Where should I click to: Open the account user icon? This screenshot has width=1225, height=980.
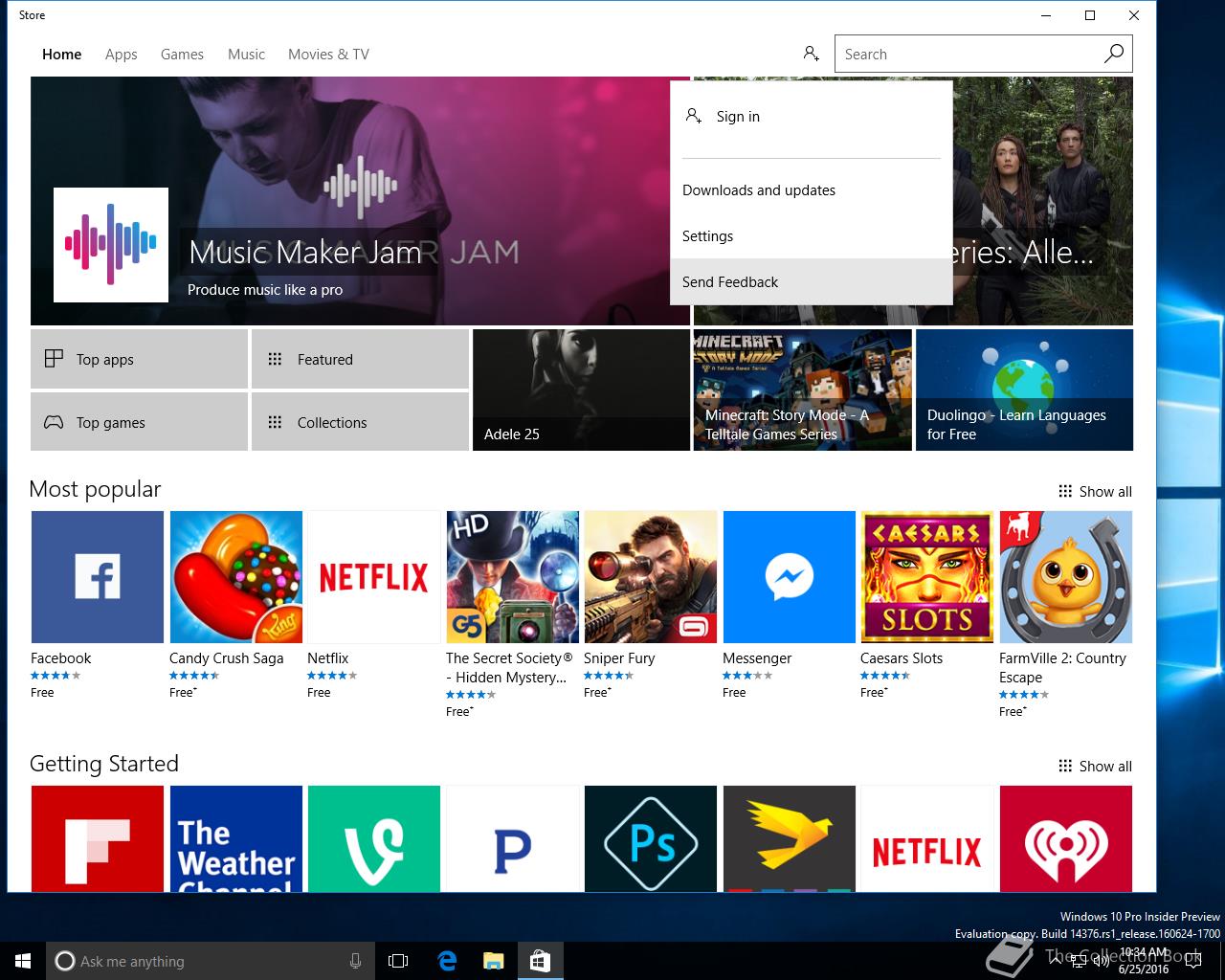coord(811,54)
